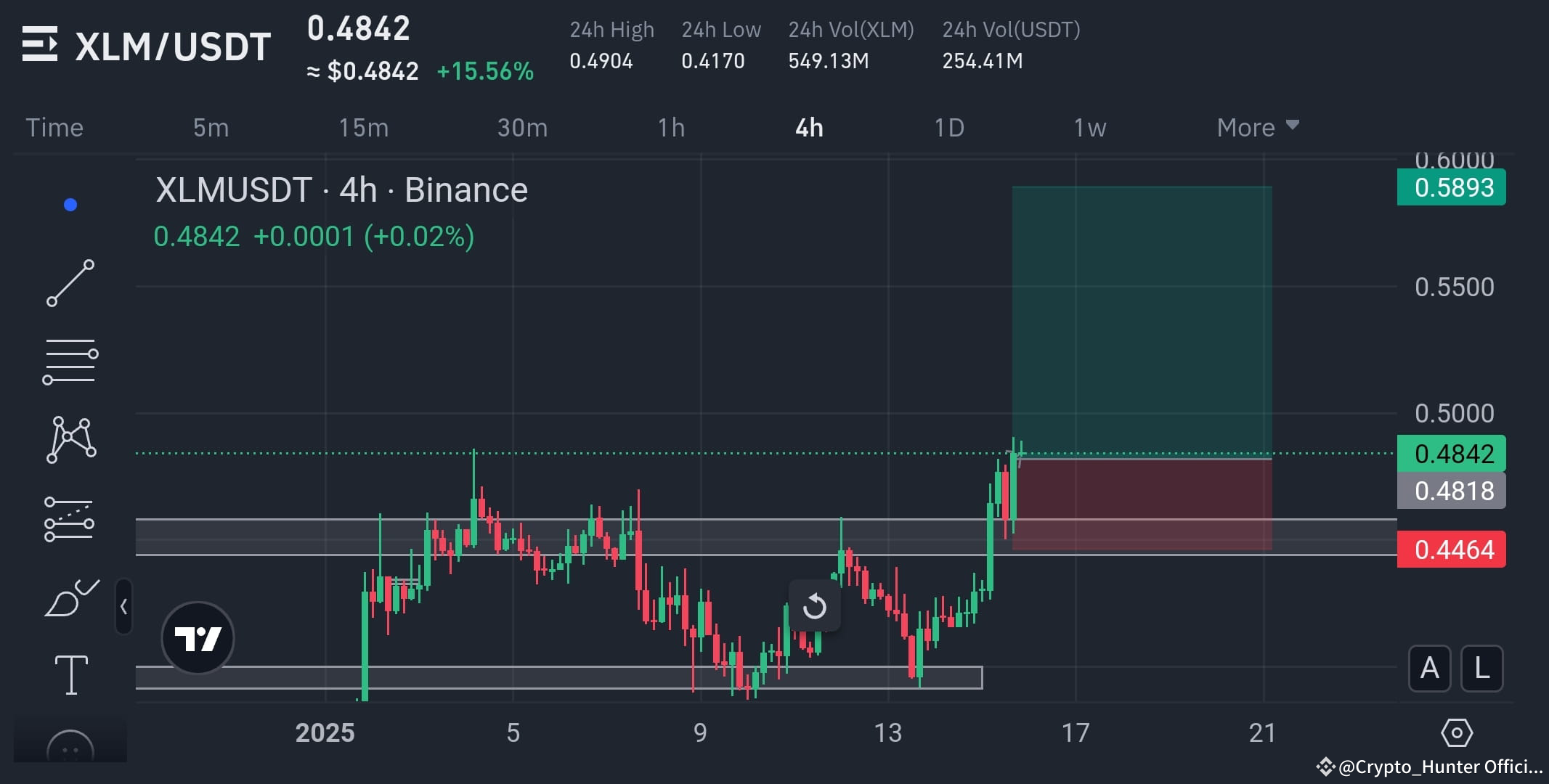Click the TradingView logo on the chart
Screen dimensions: 1549x784
(198, 637)
